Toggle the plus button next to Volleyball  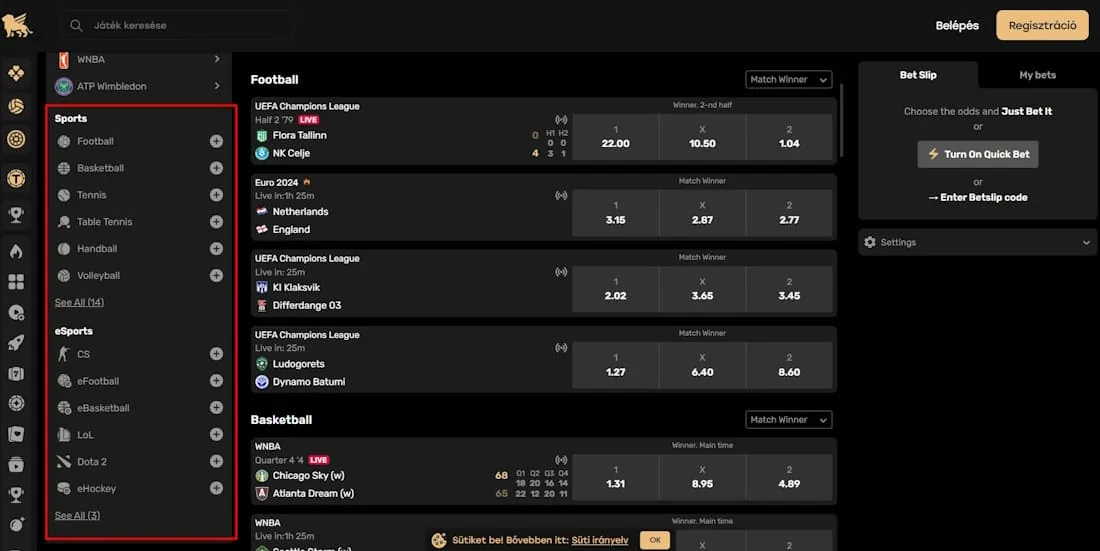click(x=216, y=275)
